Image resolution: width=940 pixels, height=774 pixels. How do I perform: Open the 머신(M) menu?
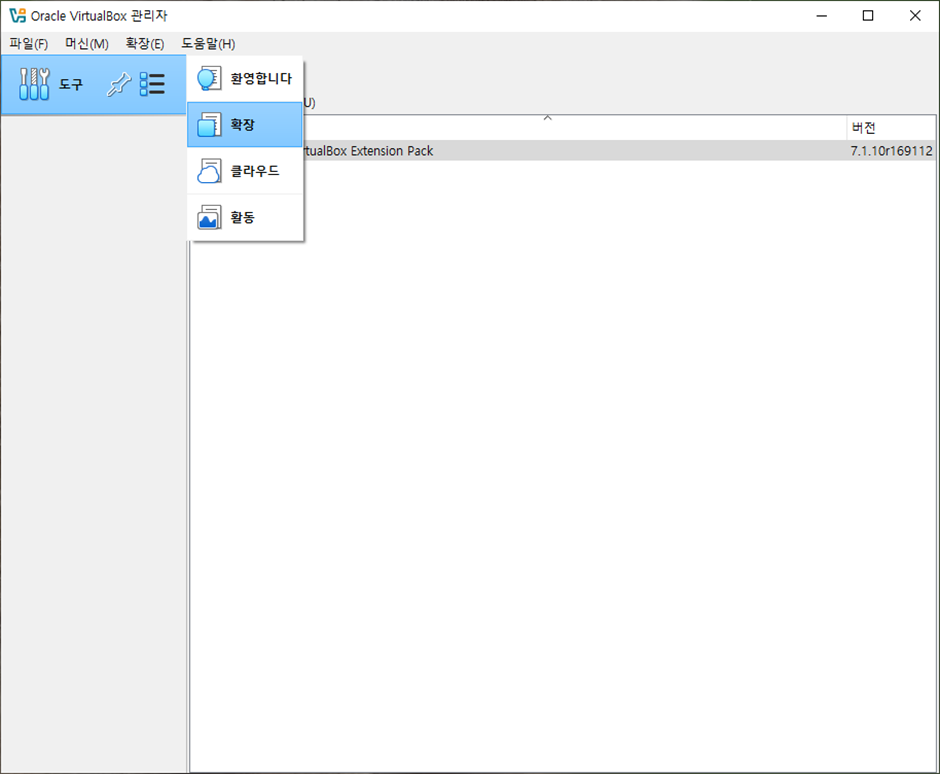point(87,44)
